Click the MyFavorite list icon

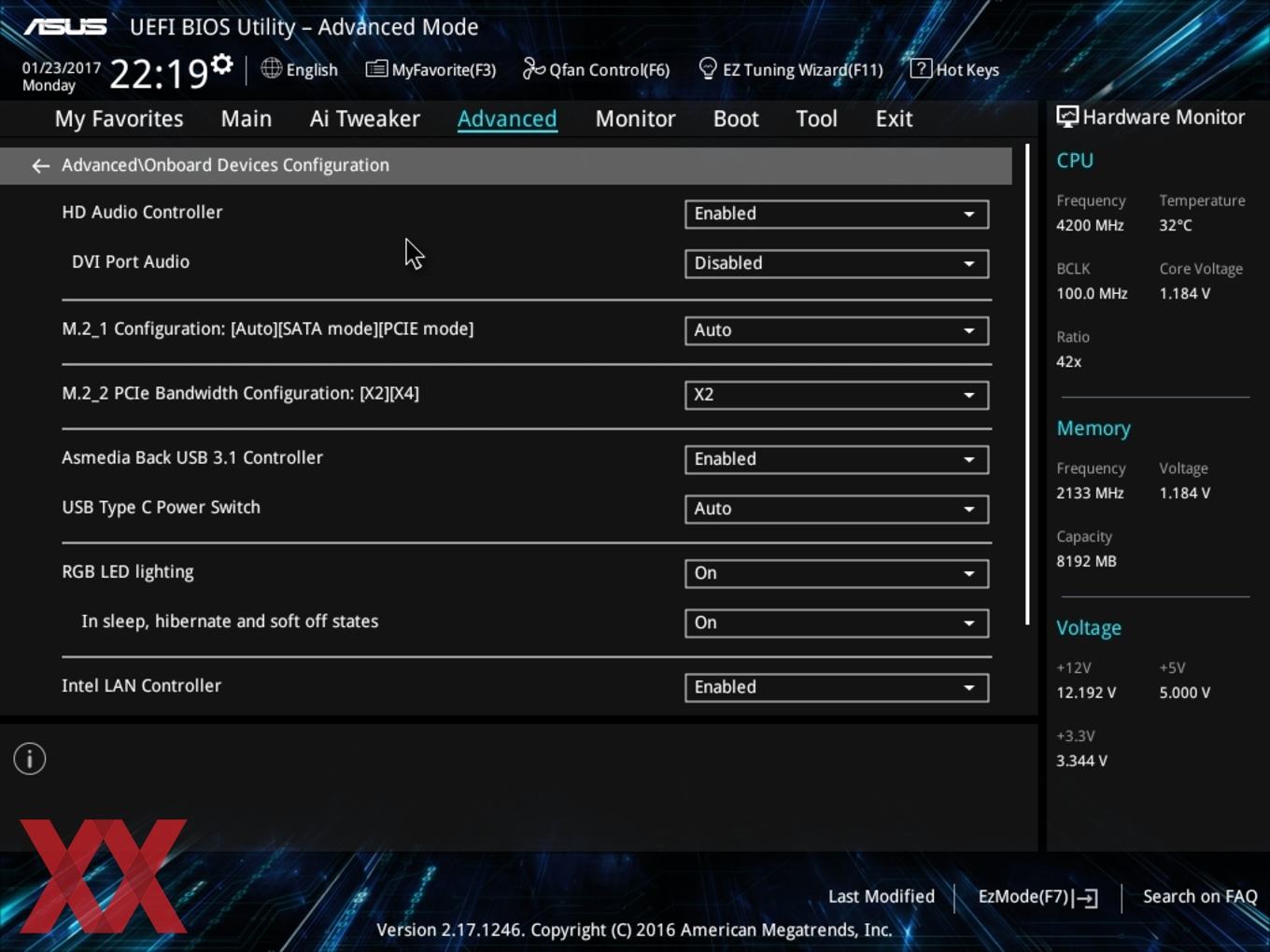click(x=375, y=69)
